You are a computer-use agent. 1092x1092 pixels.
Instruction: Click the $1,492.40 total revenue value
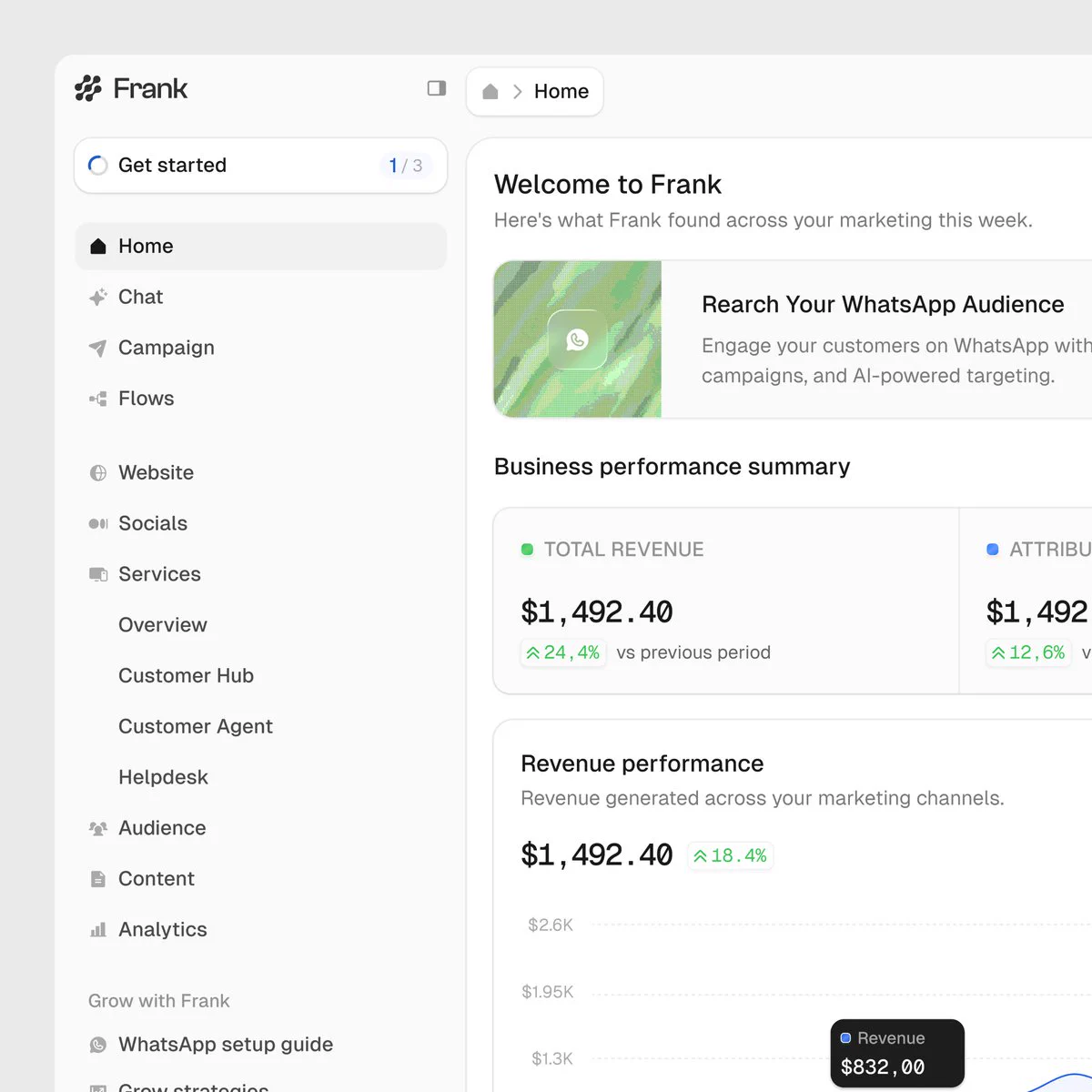[x=597, y=612]
